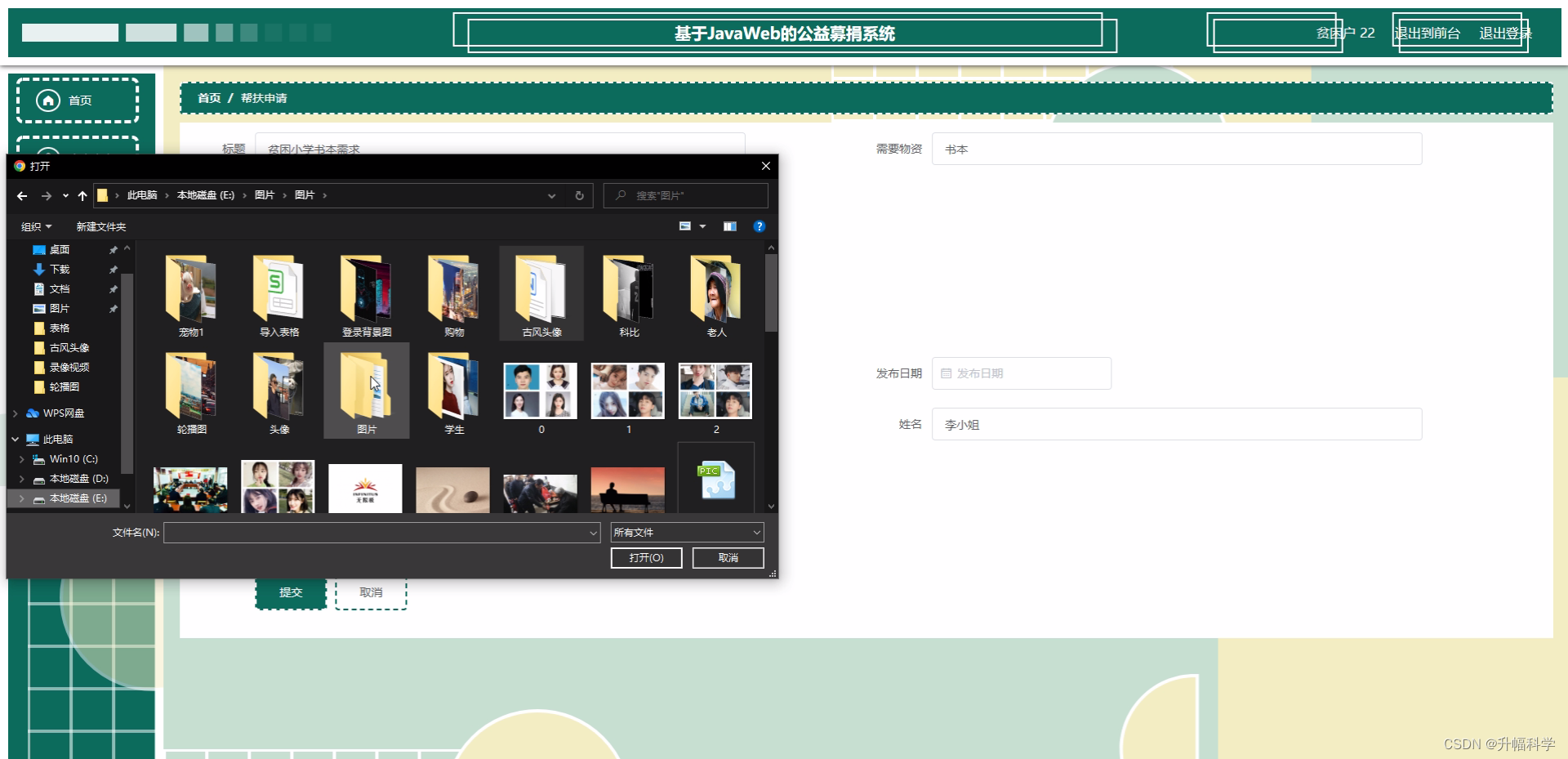Click the forward navigation arrow
Screen dimensions: 1568x759
47,196
